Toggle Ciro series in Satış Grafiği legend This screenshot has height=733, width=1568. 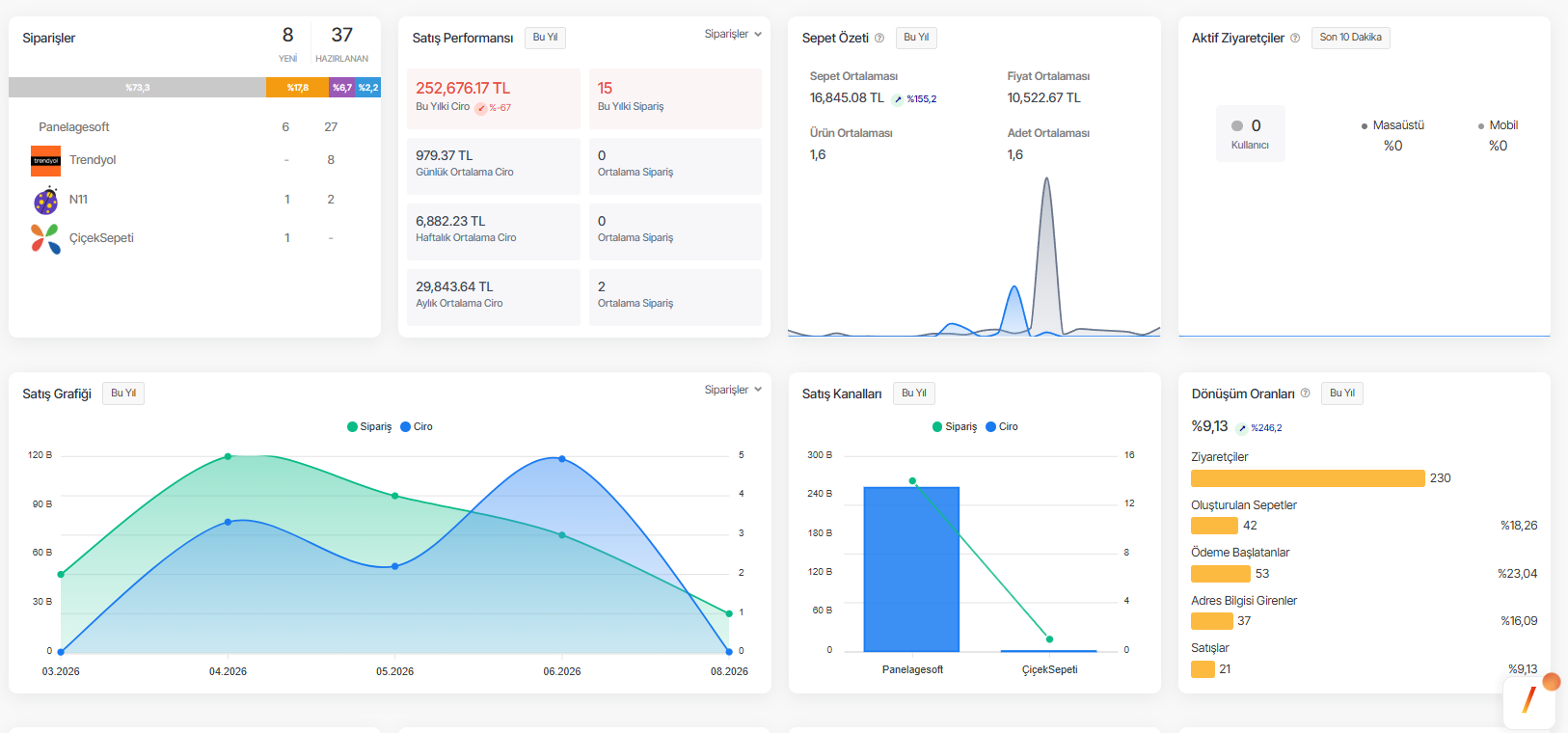click(417, 426)
